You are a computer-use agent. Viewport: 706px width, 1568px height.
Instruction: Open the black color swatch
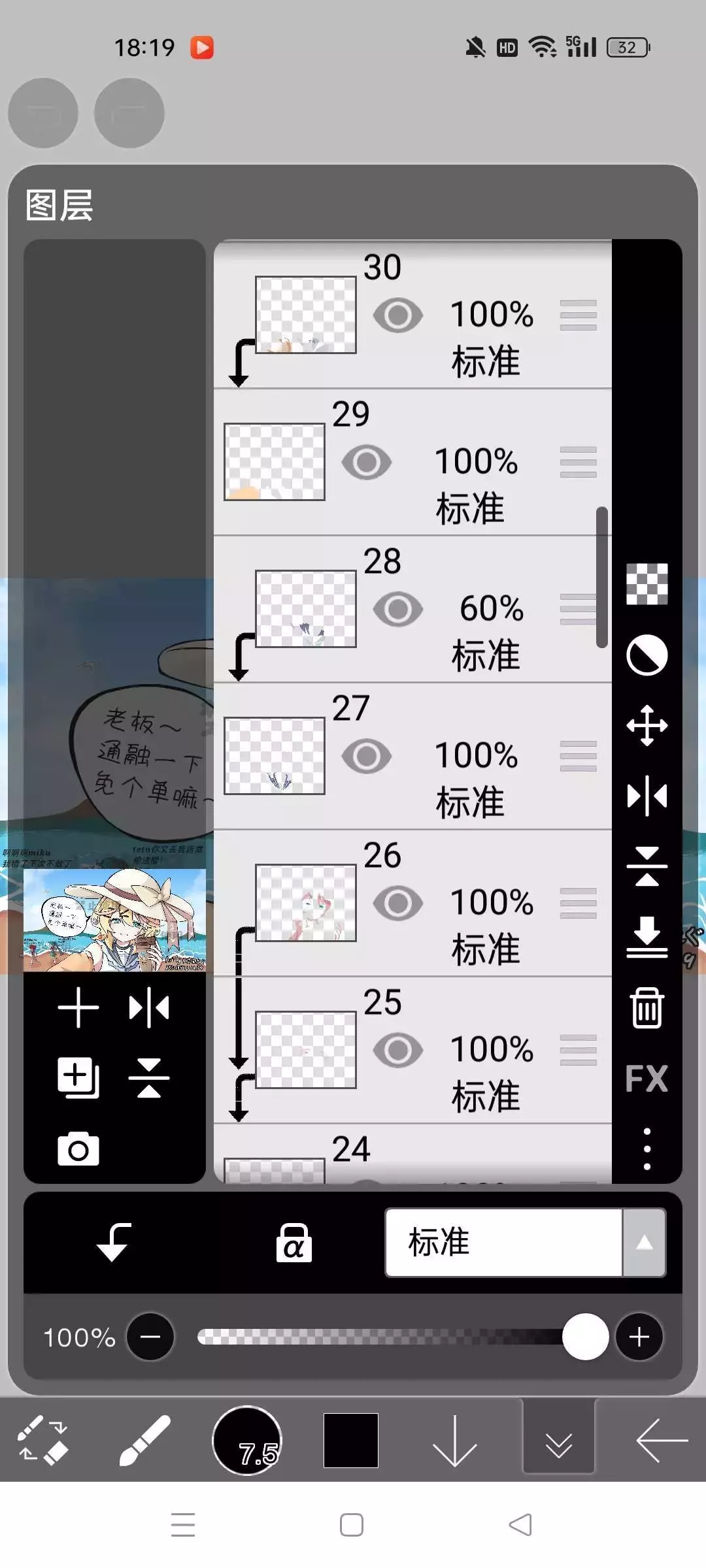(351, 1441)
